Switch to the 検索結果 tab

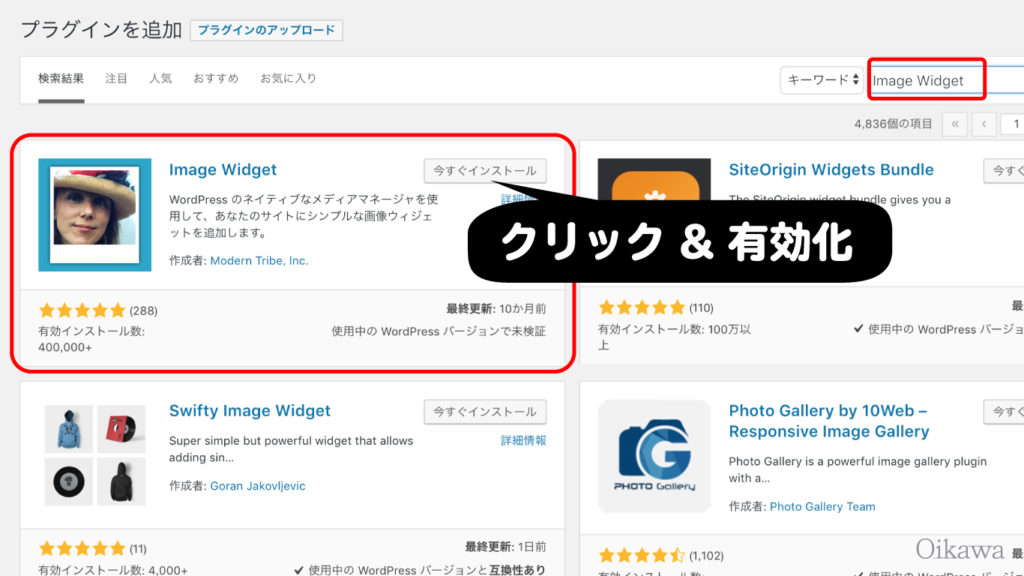(61, 78)
